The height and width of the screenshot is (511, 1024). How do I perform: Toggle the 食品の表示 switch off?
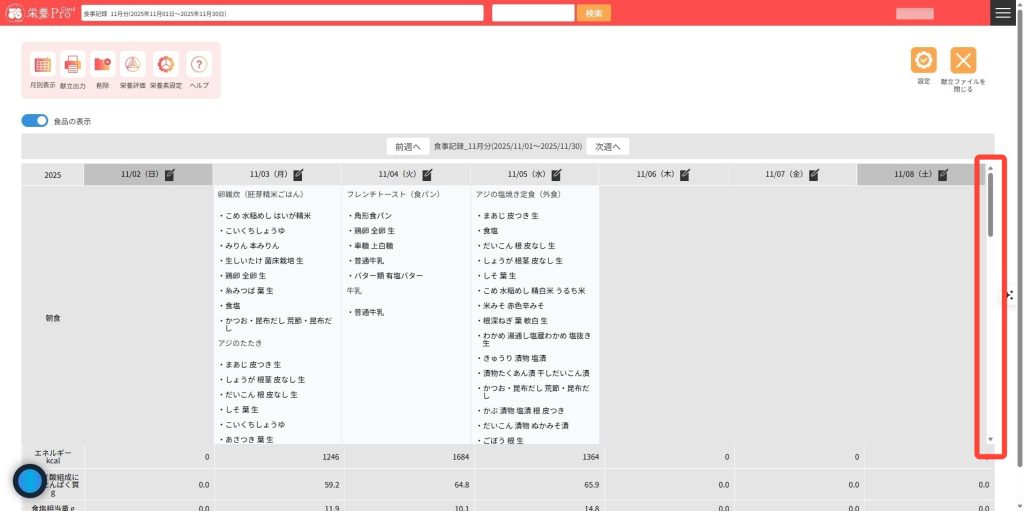pos(35,121)
